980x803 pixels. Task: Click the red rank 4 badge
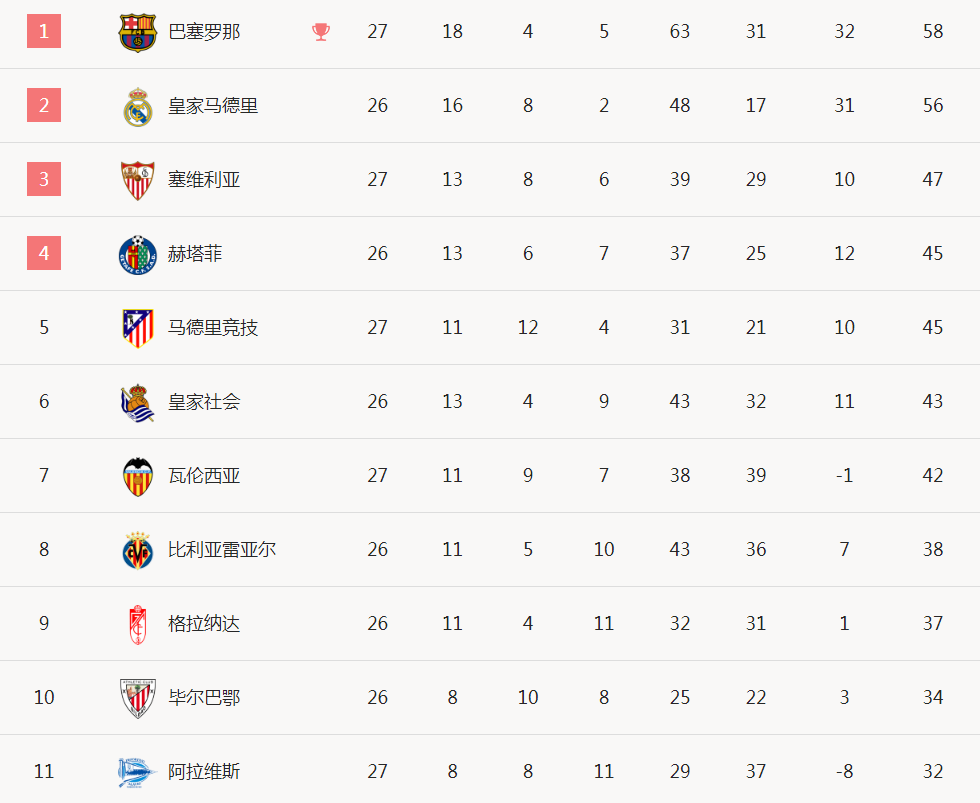44,253
